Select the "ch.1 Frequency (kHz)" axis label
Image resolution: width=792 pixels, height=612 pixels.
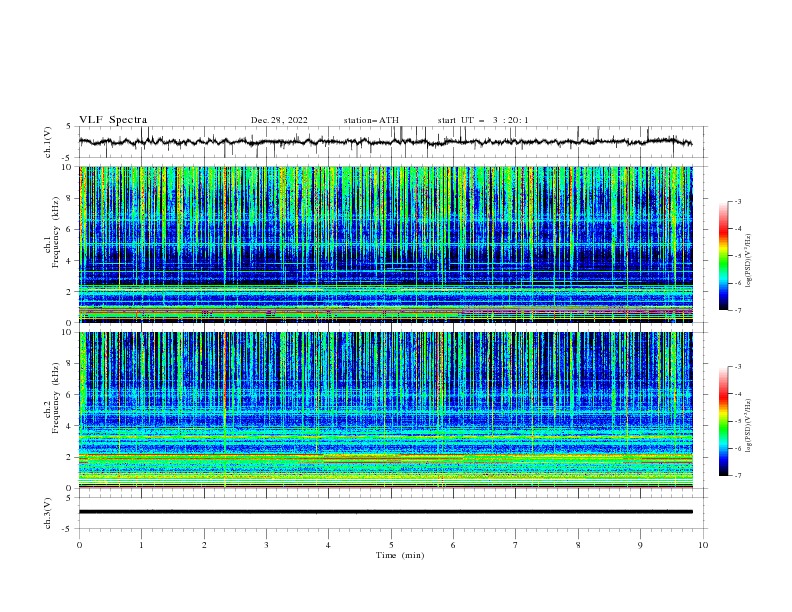coord(52,232)
